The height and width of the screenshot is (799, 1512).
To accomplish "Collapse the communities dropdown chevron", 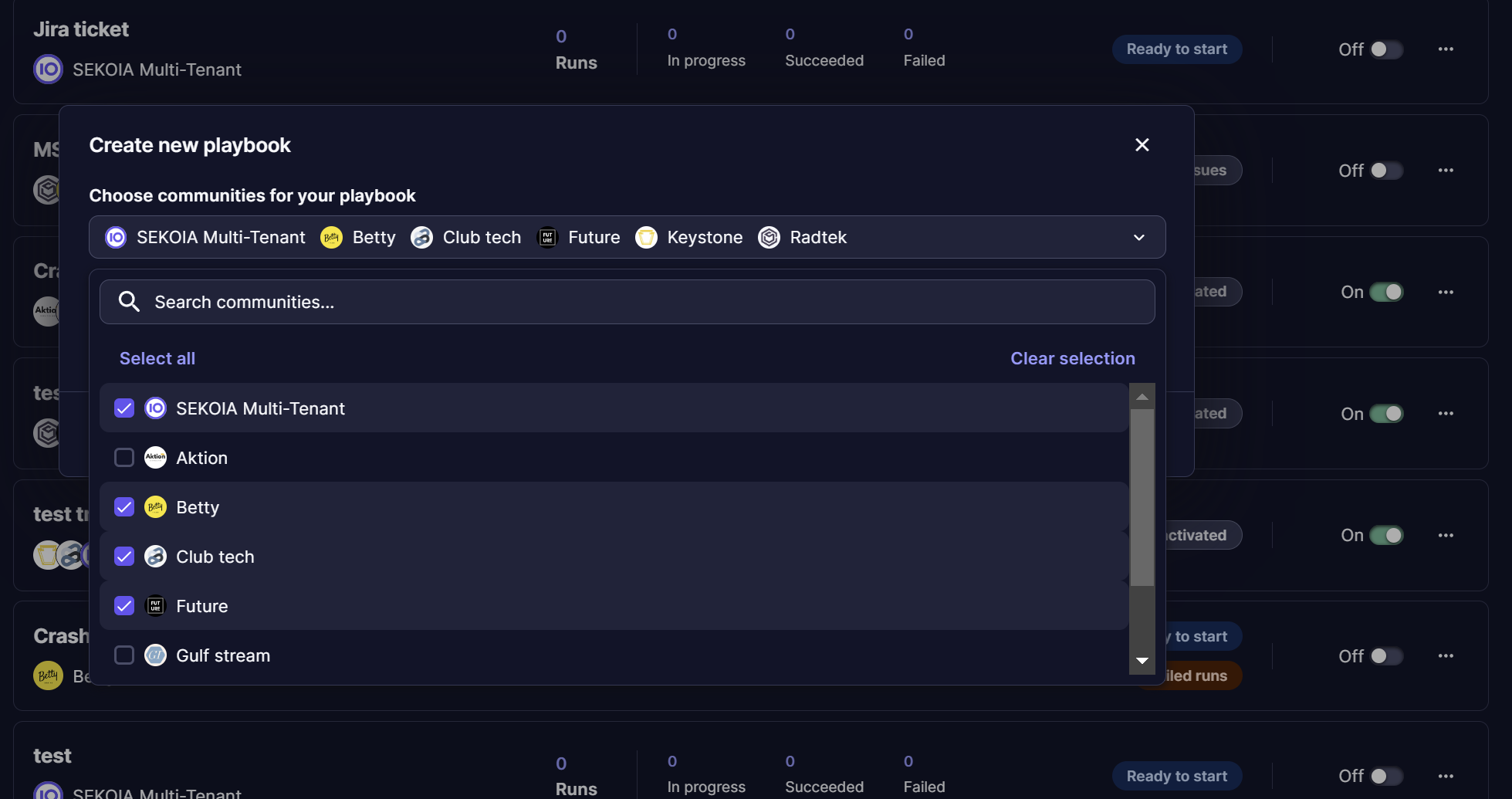I will click(x=1138, y=238).
